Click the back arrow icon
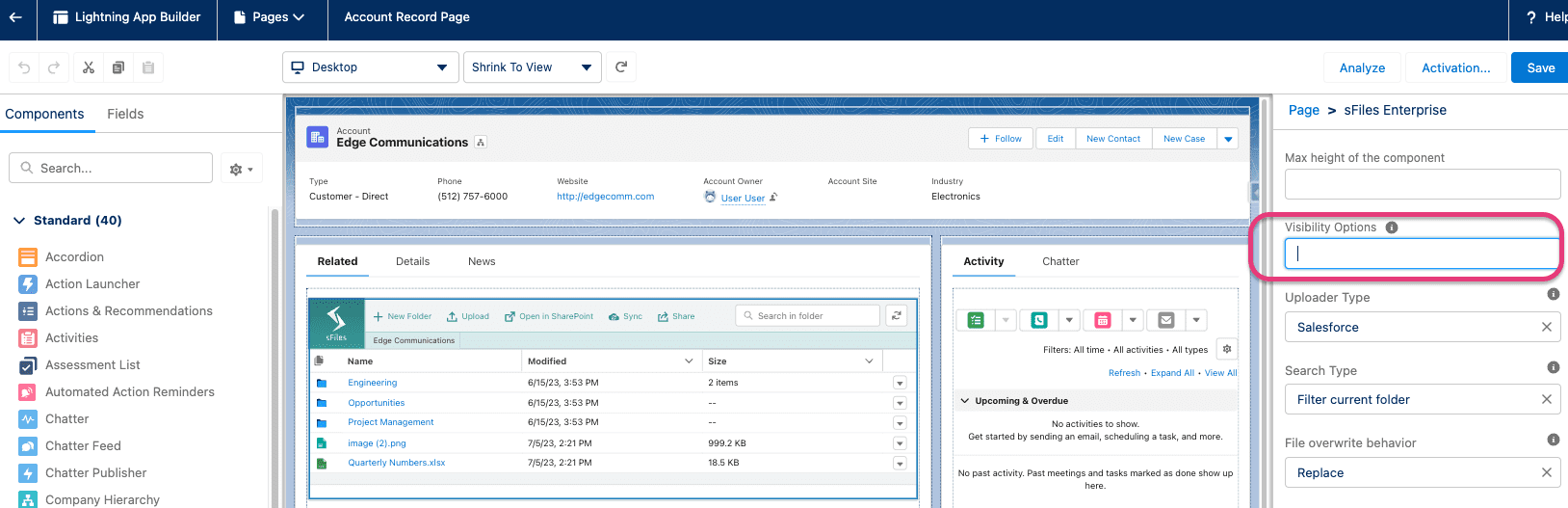Image resolution: width=1568 pixels, height=508 pixels. (15, 17)
